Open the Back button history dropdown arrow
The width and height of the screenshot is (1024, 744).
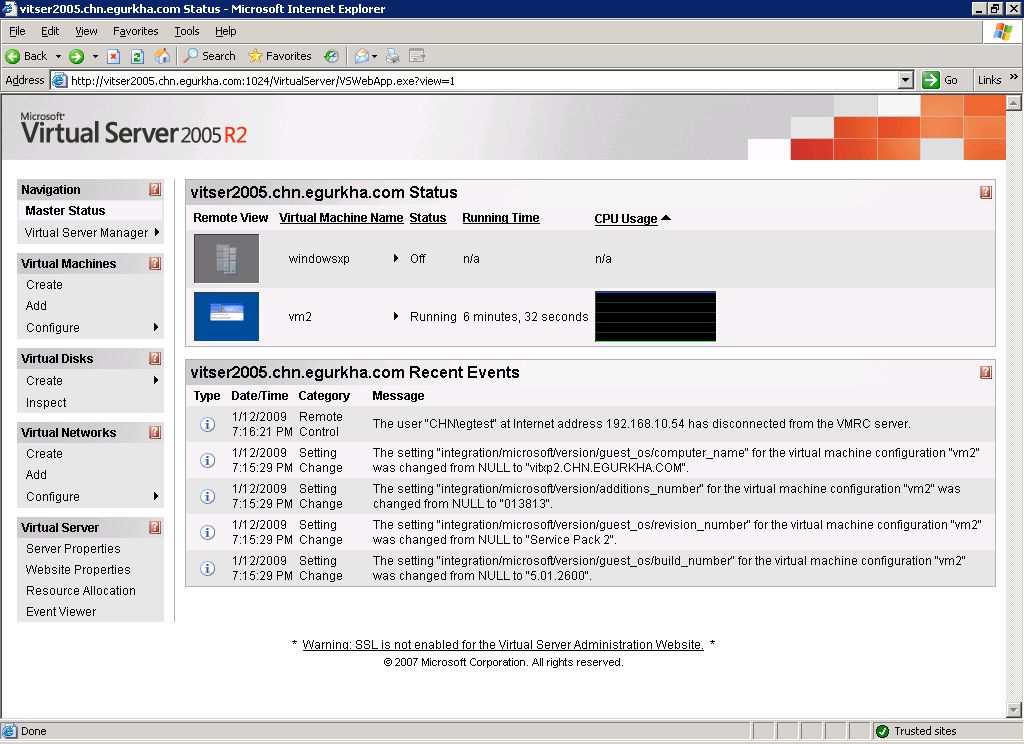[x=58, y=56]
